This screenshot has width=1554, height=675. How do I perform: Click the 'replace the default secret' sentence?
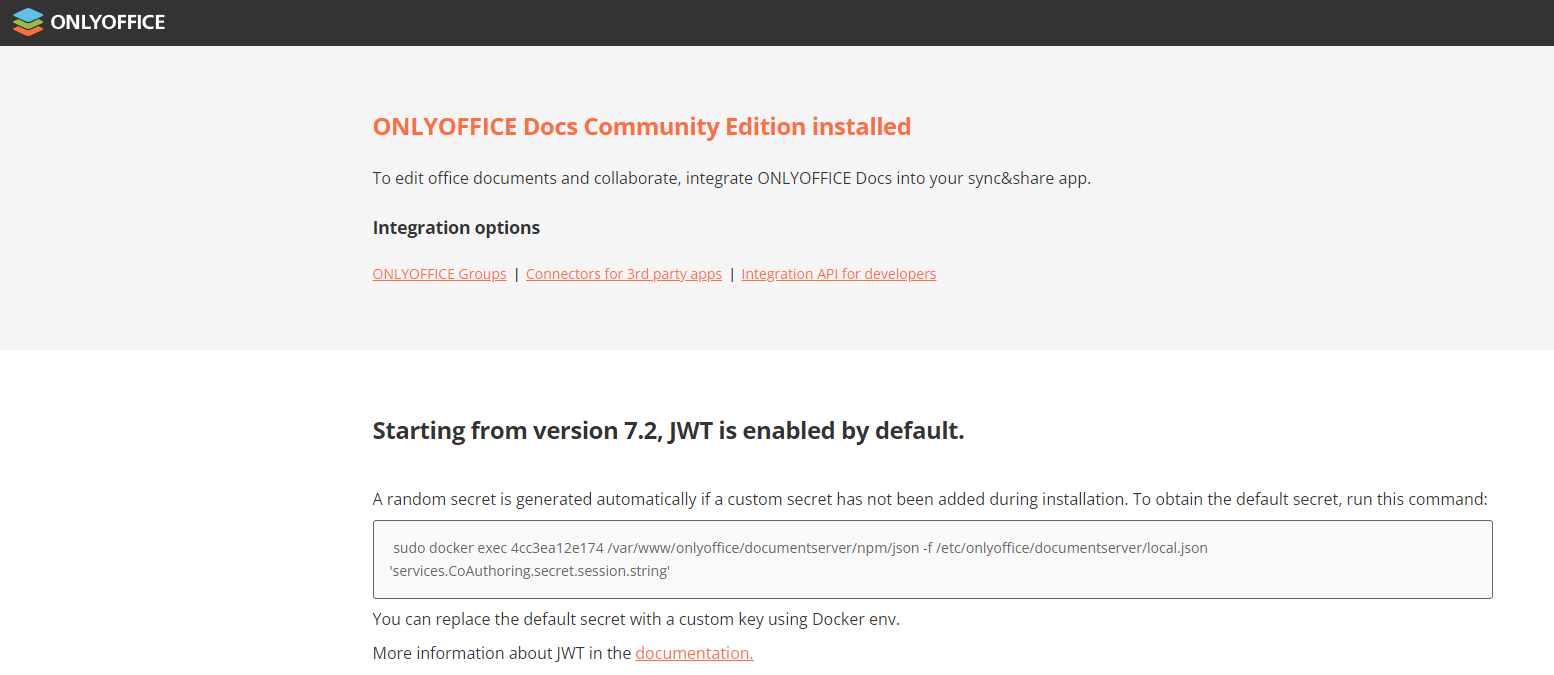coord(635,619)
